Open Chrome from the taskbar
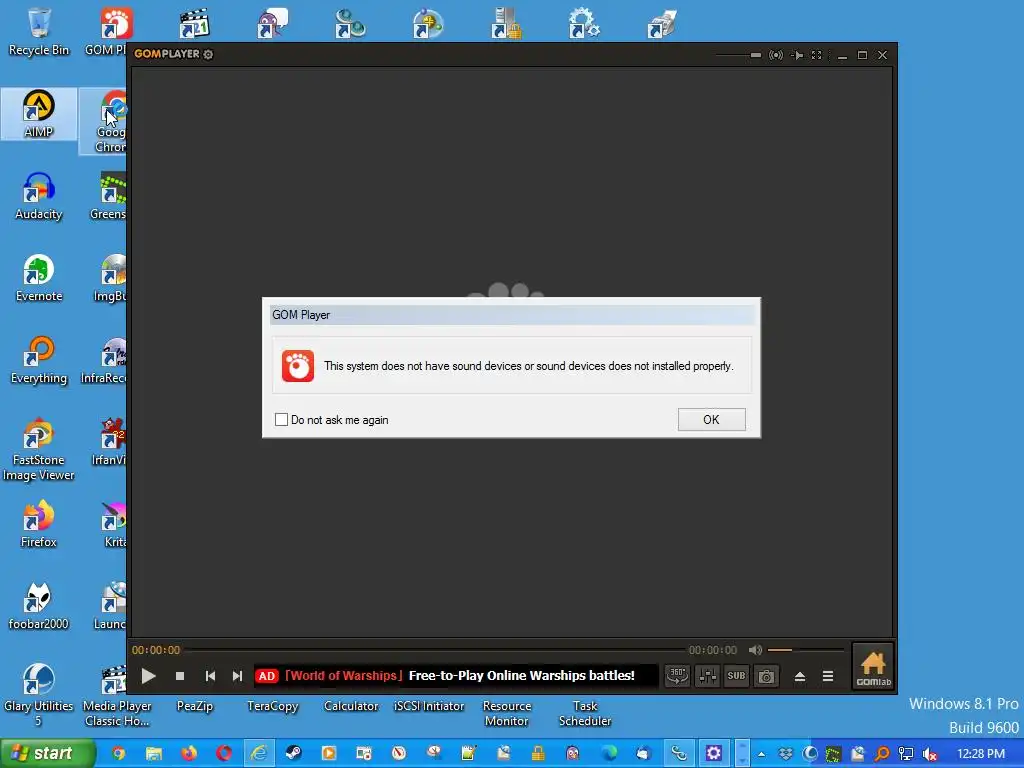1024x768 pixels. tap(118, 754)
